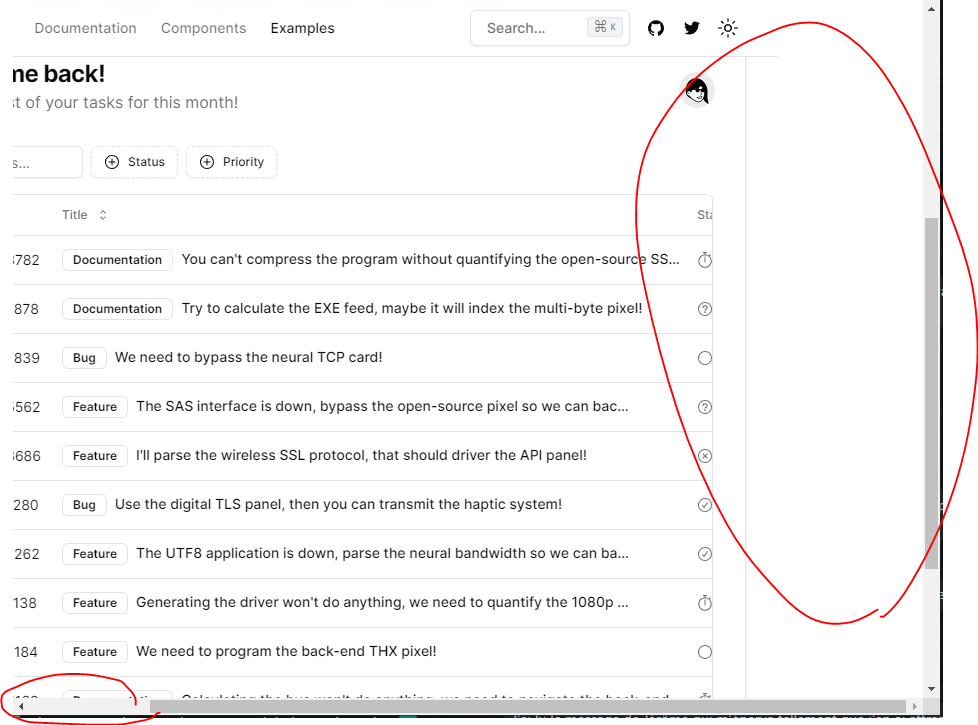The height and width of the screenshot is (725, 978).
Task: Click the Documentation badge on task 878
Action: pos(117,308)
